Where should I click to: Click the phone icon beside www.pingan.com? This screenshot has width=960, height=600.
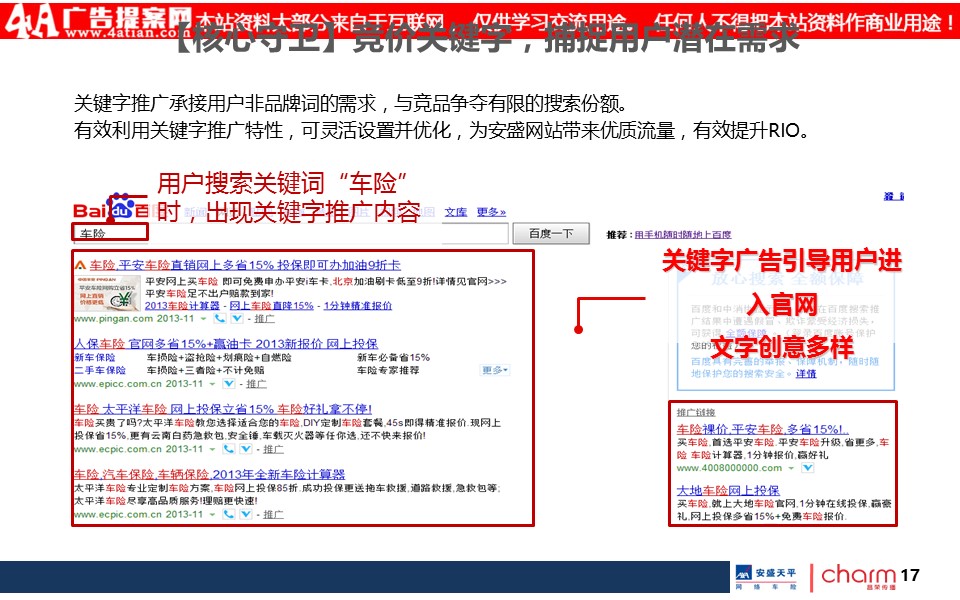tap(220, 318)
